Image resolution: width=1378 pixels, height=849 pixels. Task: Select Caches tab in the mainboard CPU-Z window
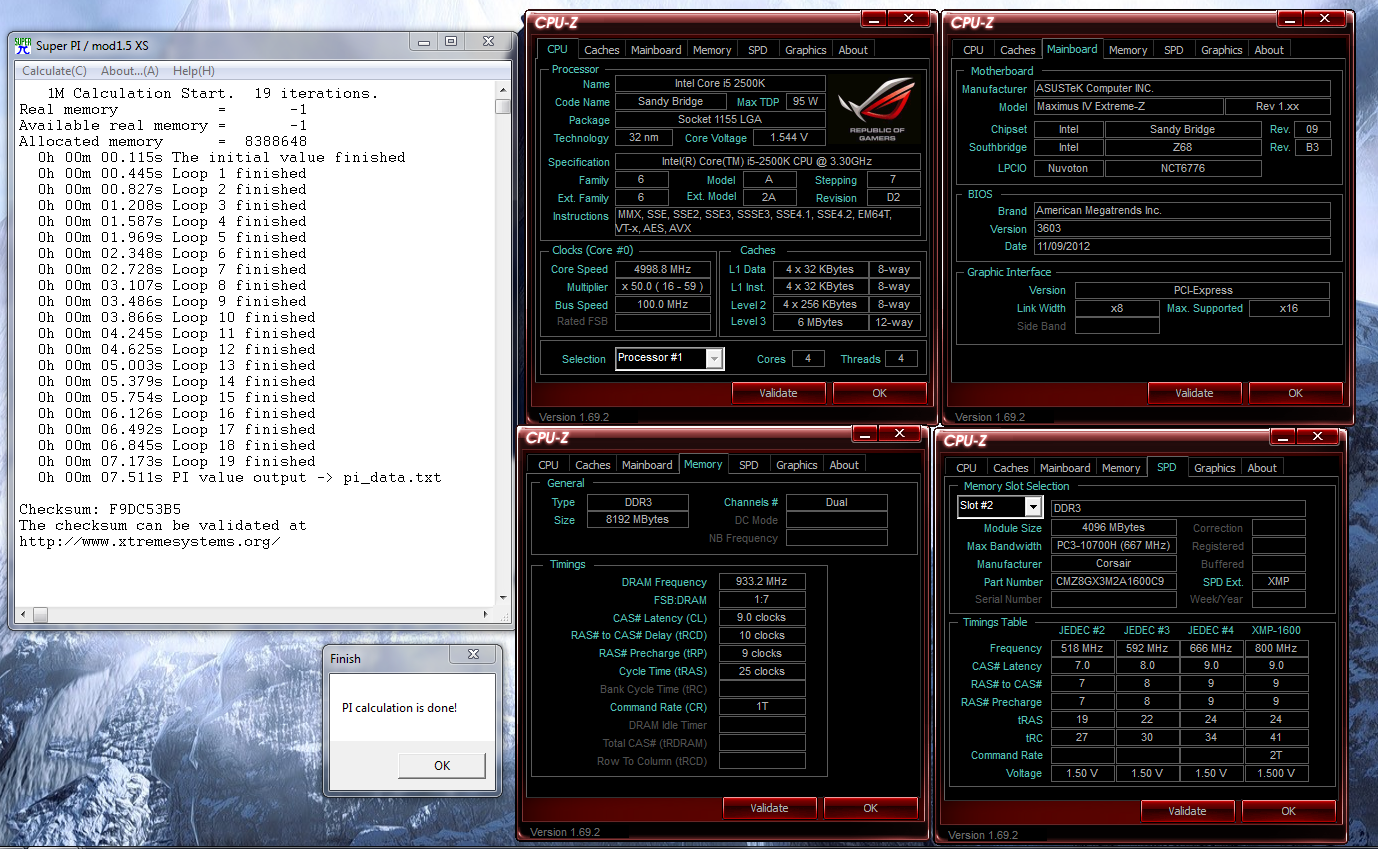tap(1018, 50)
